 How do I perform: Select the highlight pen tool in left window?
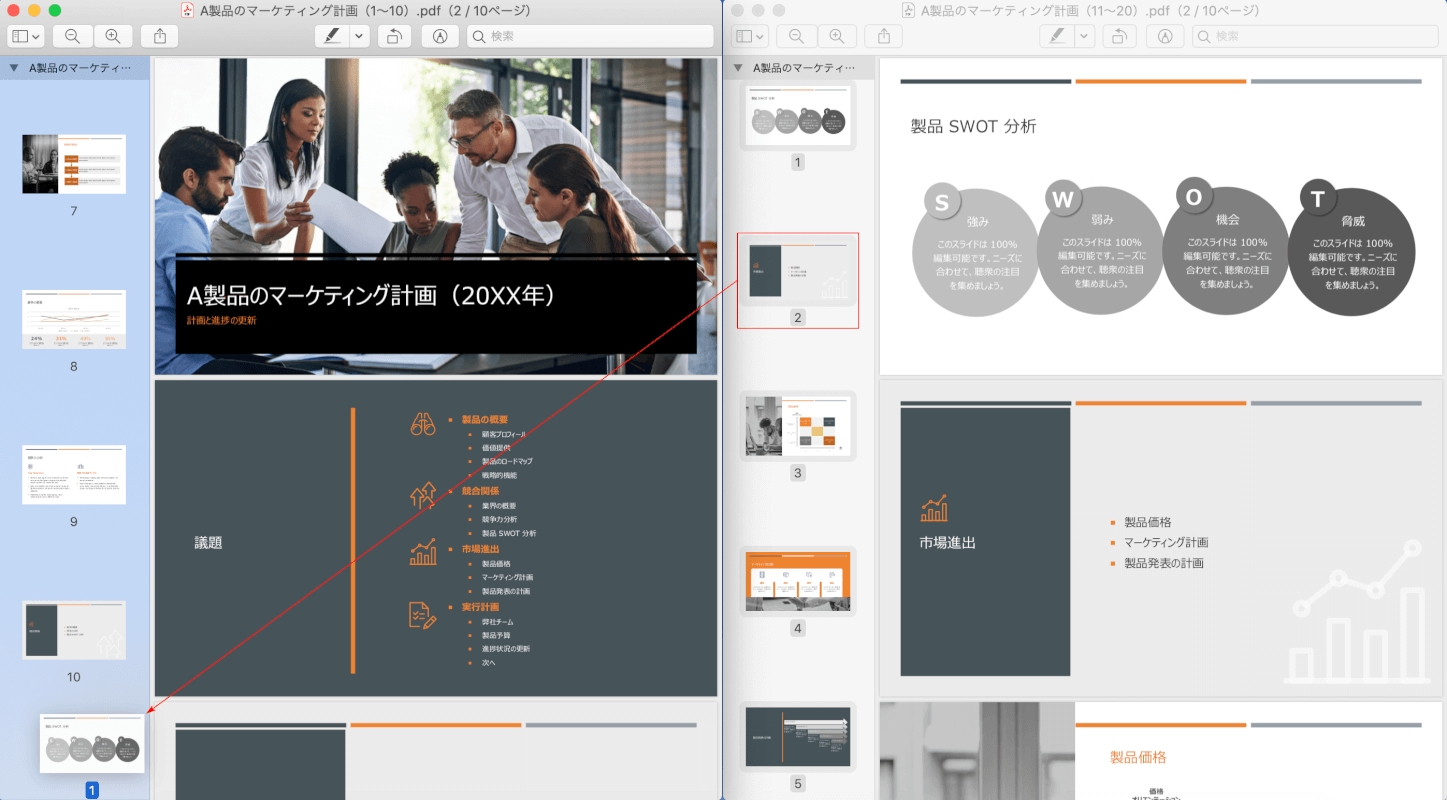click(330, 36)
